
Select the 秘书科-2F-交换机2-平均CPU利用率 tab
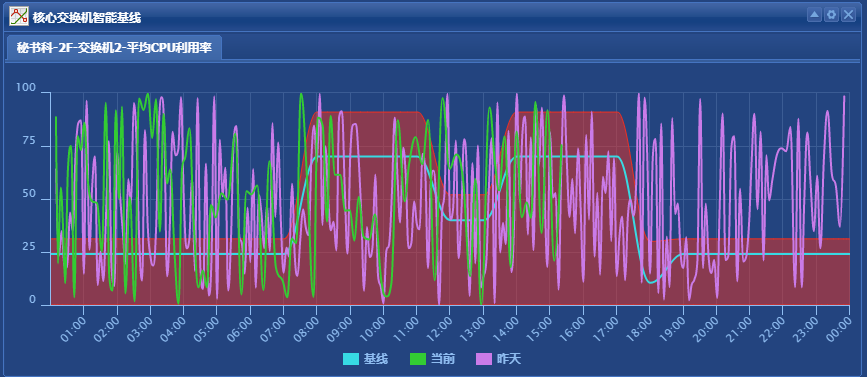click(114, 48)
